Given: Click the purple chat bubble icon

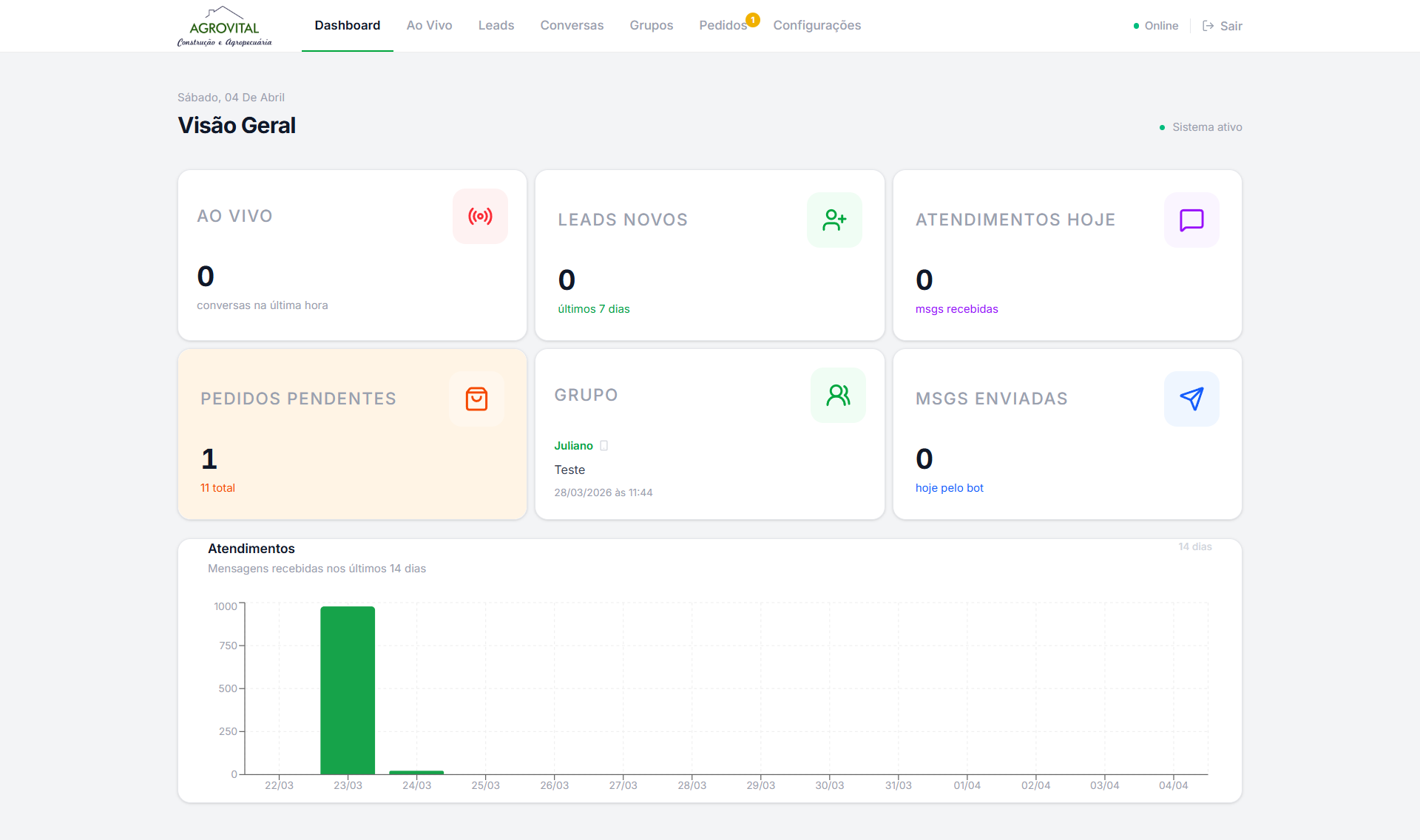Looking at the screenshot, I should 1191,220.
